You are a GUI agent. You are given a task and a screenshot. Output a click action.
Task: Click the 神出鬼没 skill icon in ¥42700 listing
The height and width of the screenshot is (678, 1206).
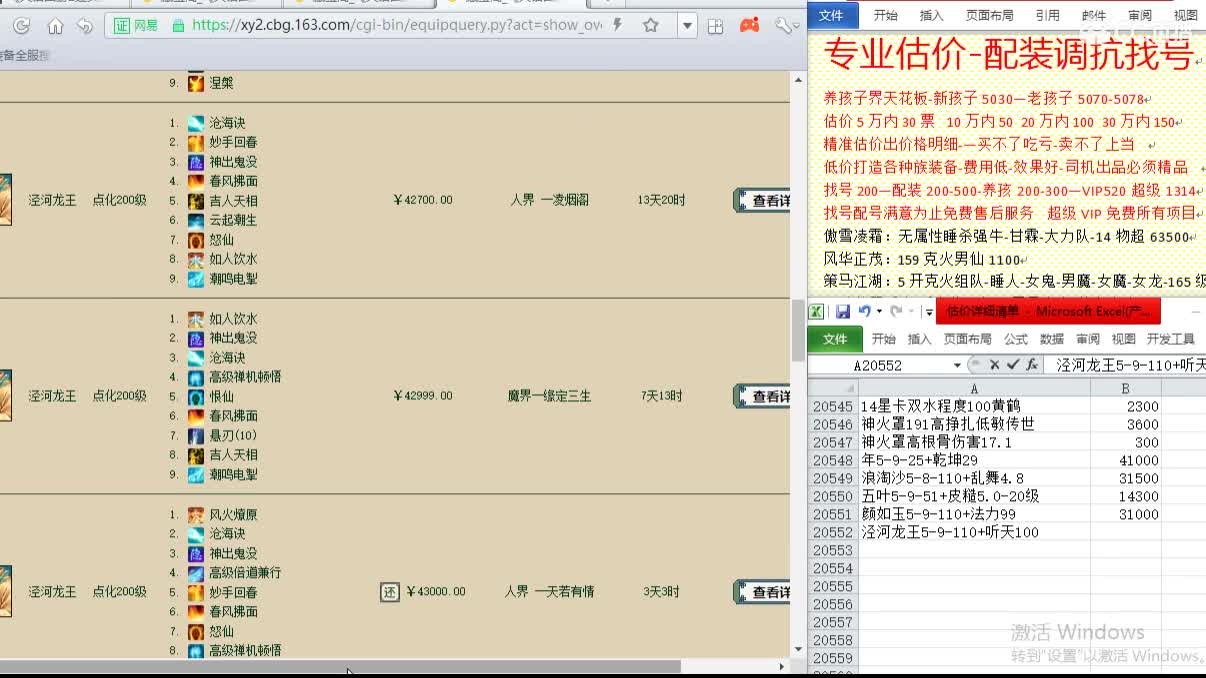point(196,162)
